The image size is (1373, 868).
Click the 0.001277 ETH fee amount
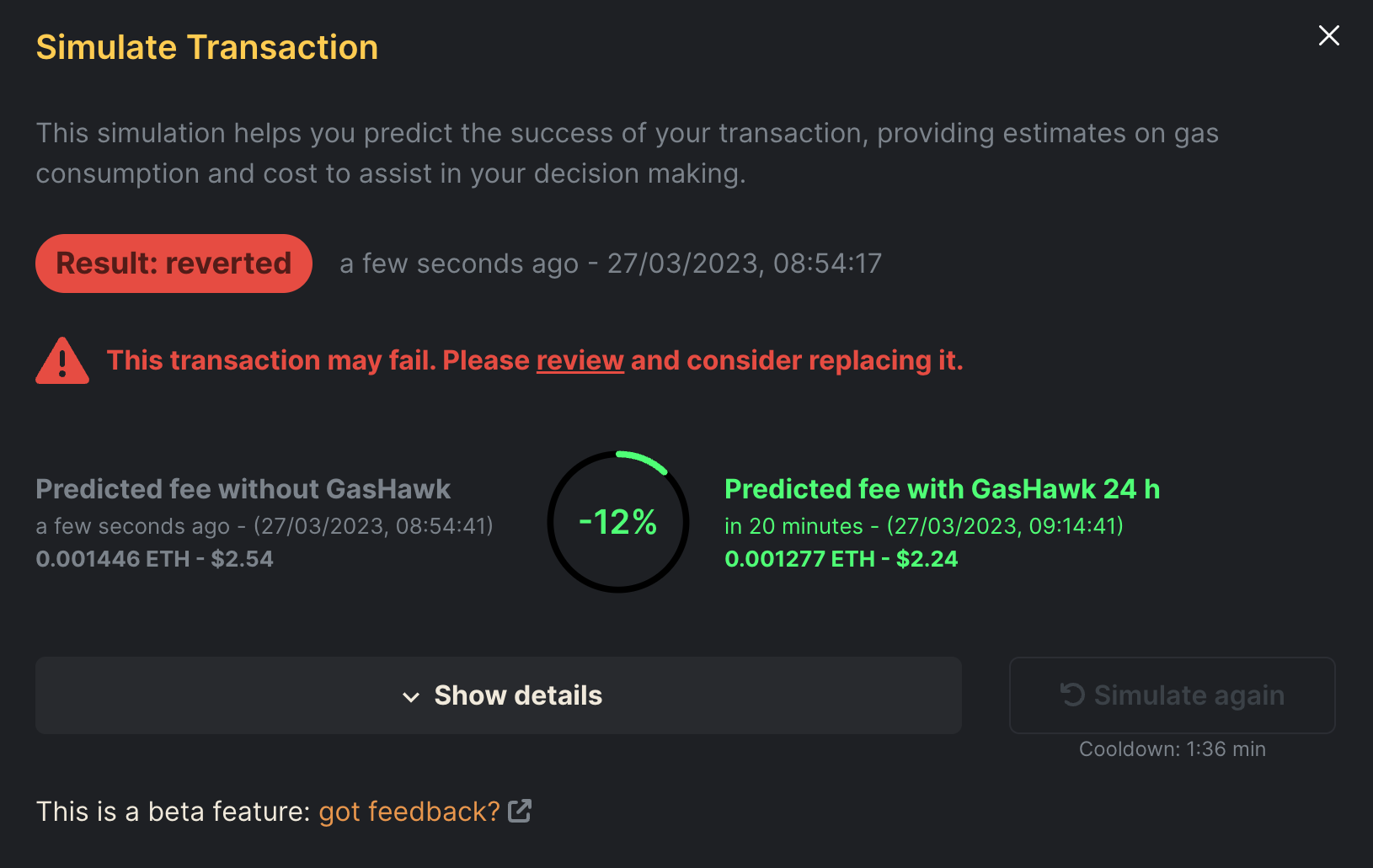(799, 558)
